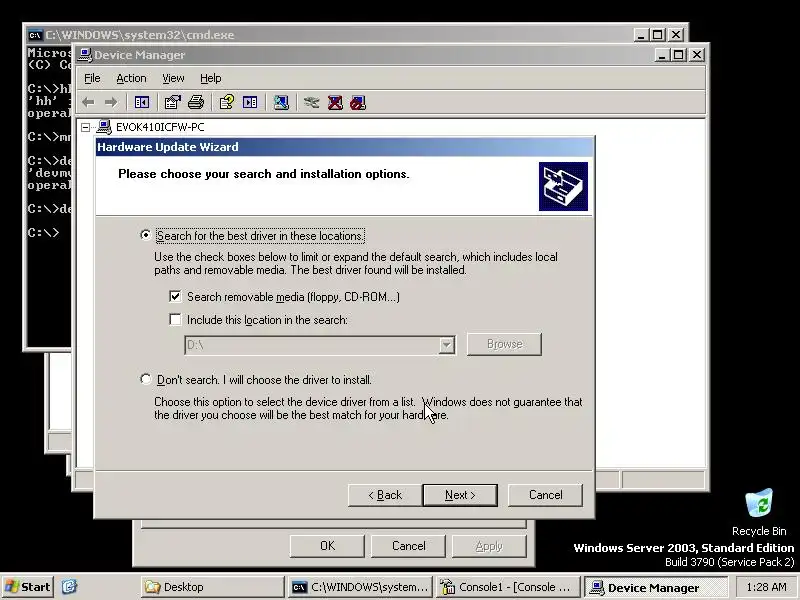Collapse the EVOK410ICFW-PC tree node
The image size is (800, 600).
tap(86, 127)
